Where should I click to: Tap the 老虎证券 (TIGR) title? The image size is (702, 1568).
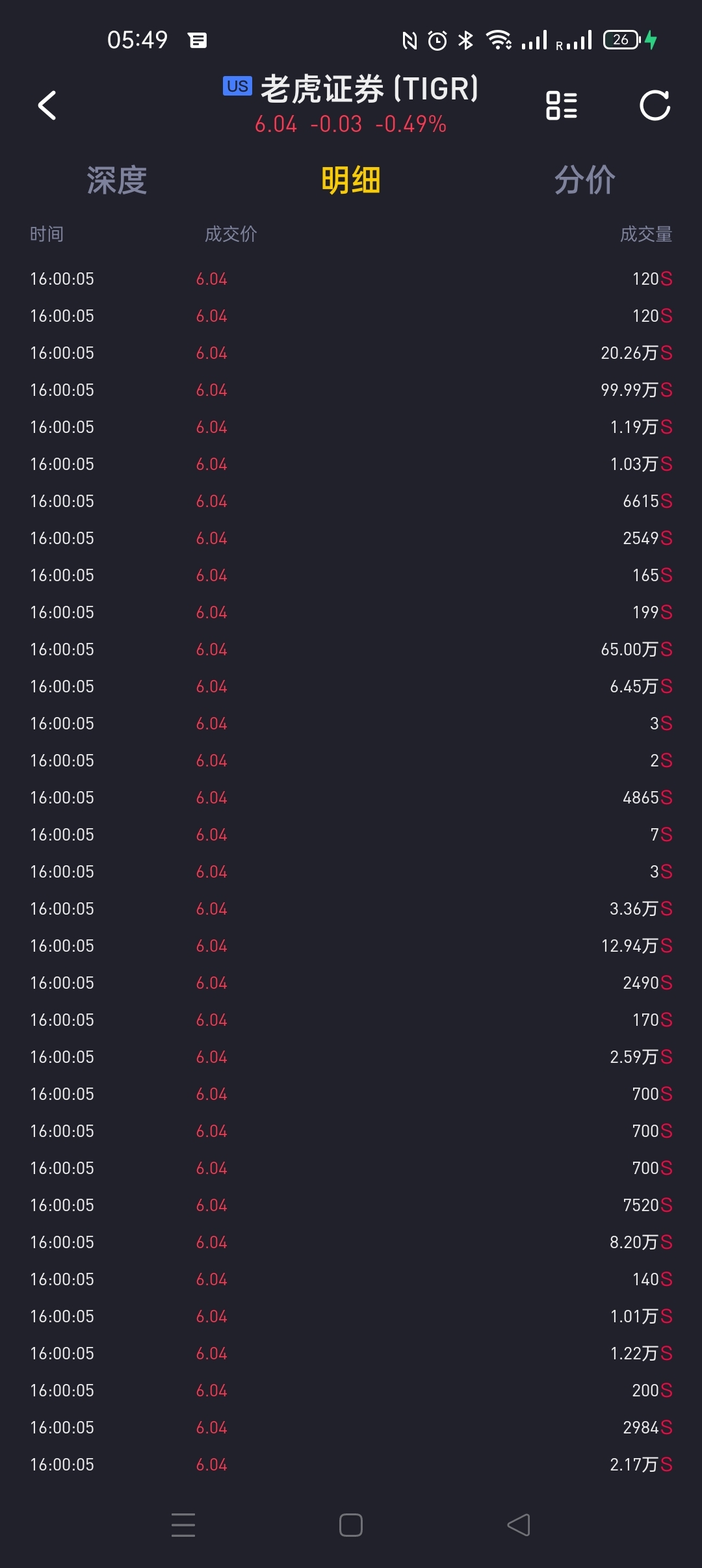tap(369, 89)
